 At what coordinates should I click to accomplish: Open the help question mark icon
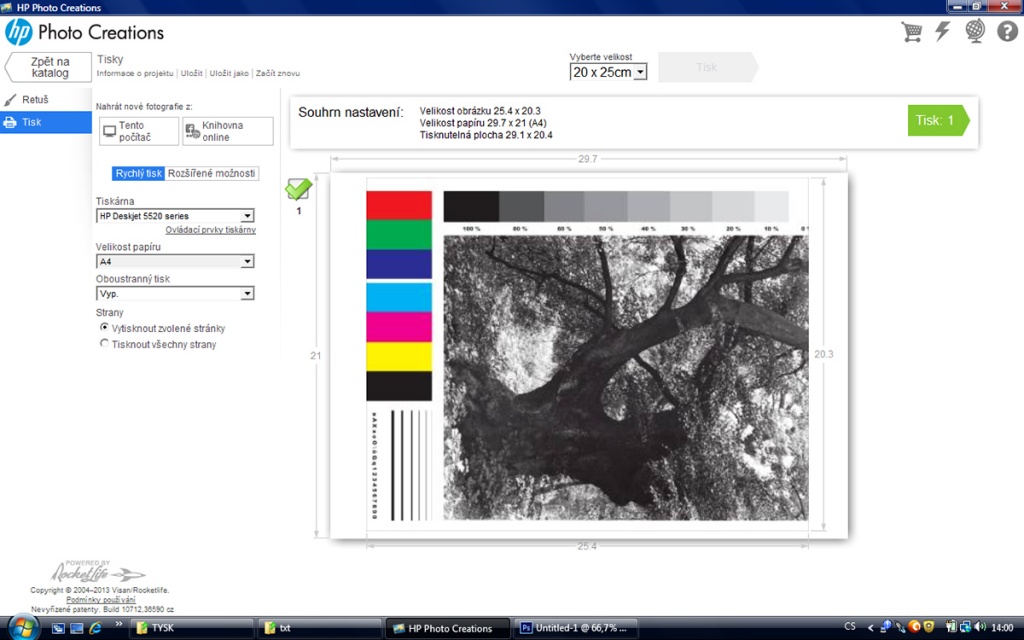click(1007, 31)
